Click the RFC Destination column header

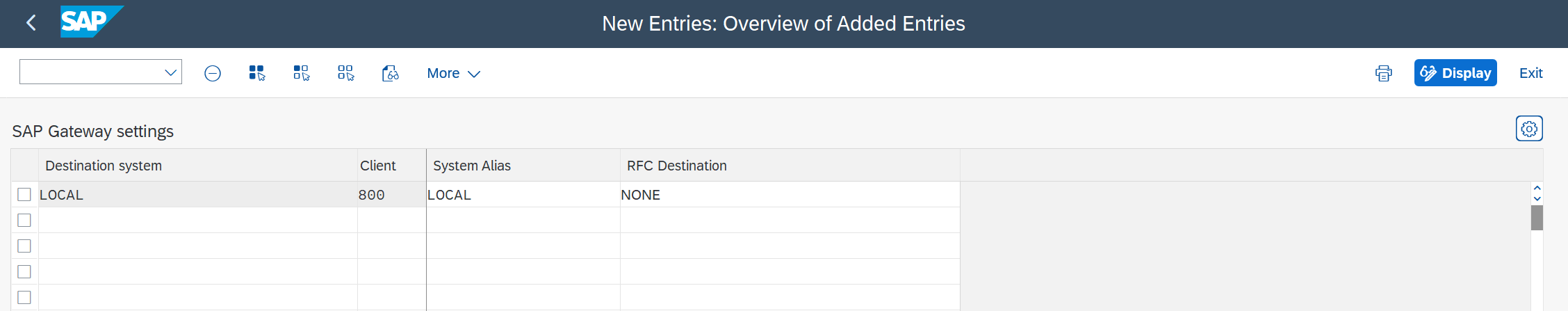[676, 166]
